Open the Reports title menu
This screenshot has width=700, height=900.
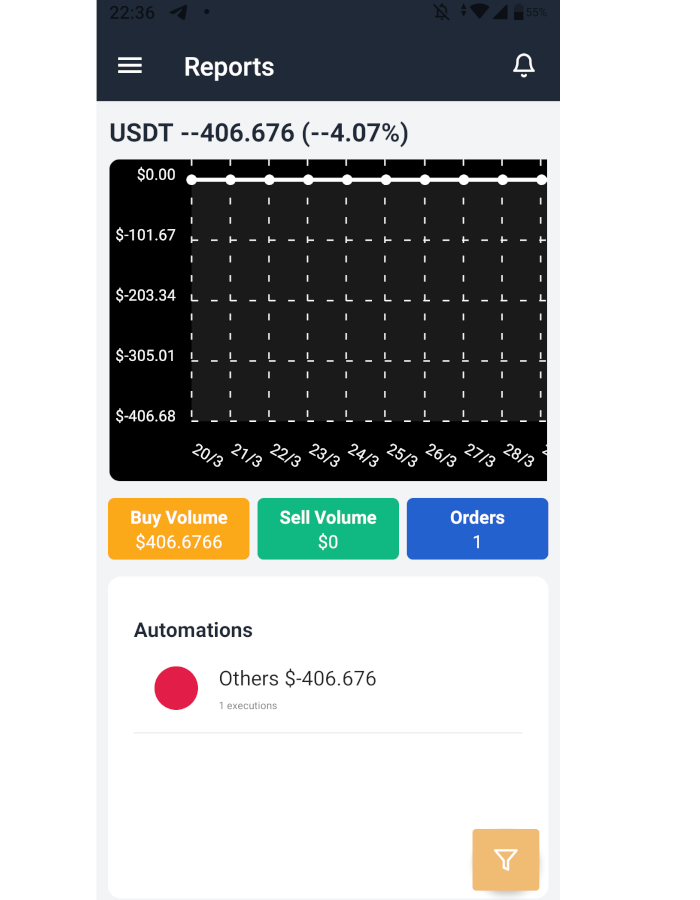[228, 67]
